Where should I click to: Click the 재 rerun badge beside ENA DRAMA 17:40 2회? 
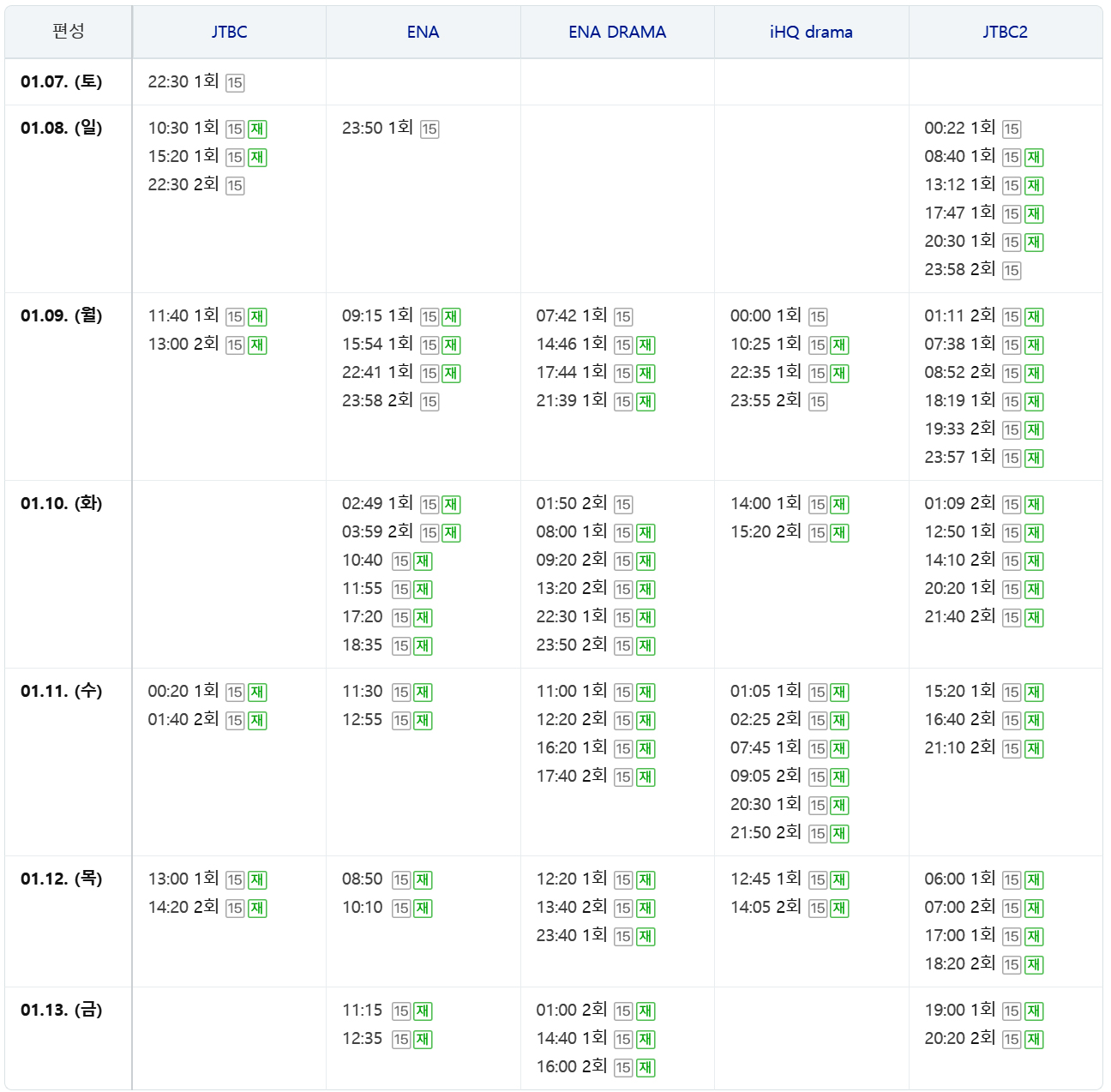pyautogui.click(x=646, y=777)
